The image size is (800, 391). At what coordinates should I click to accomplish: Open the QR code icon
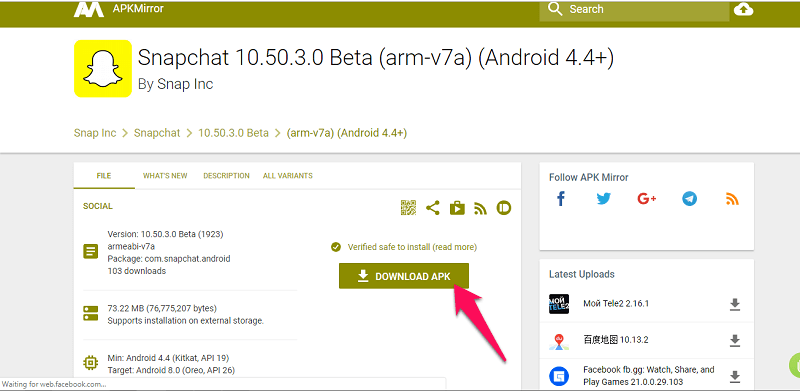408,208
